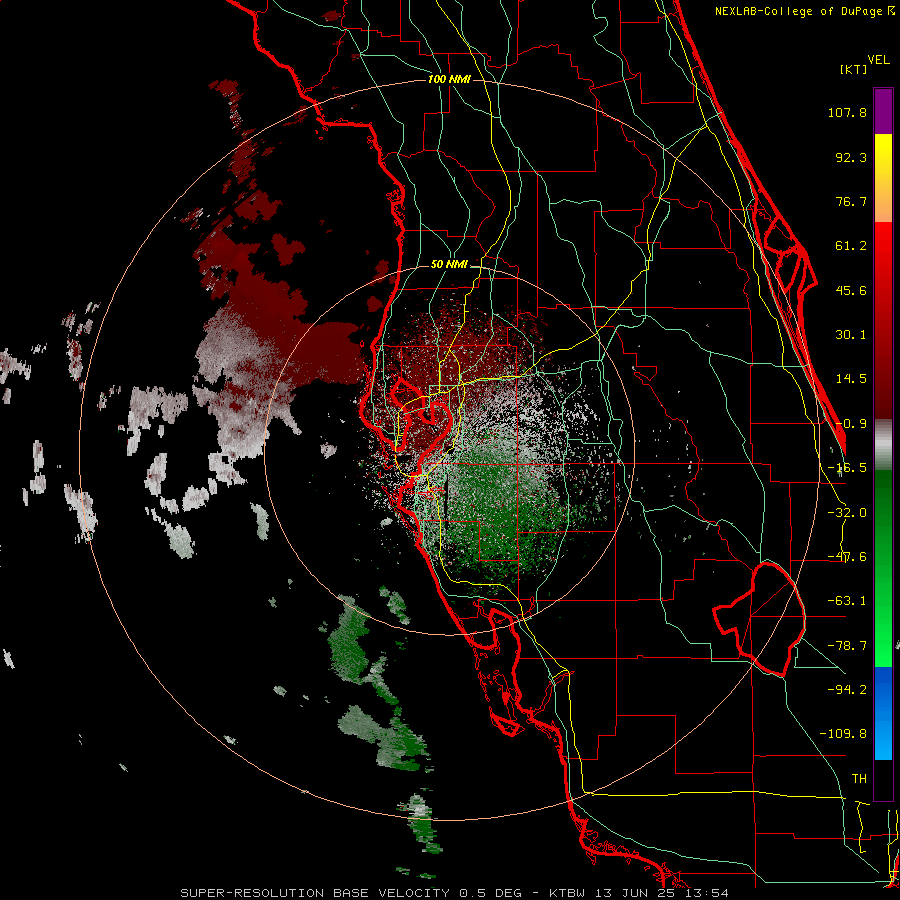Click the 92.3 value on velocity scale

(851, 157)
